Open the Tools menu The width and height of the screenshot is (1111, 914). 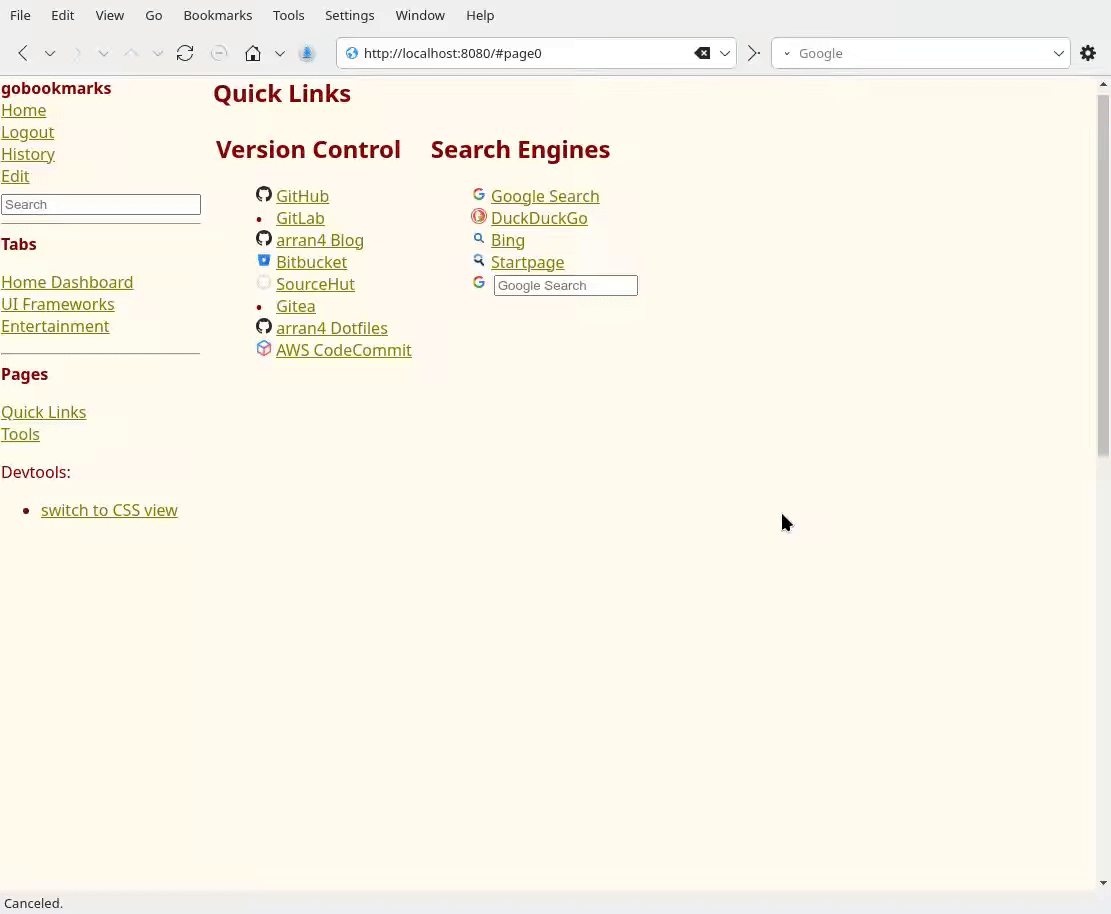pyautogui.click(x=288, y=15)
